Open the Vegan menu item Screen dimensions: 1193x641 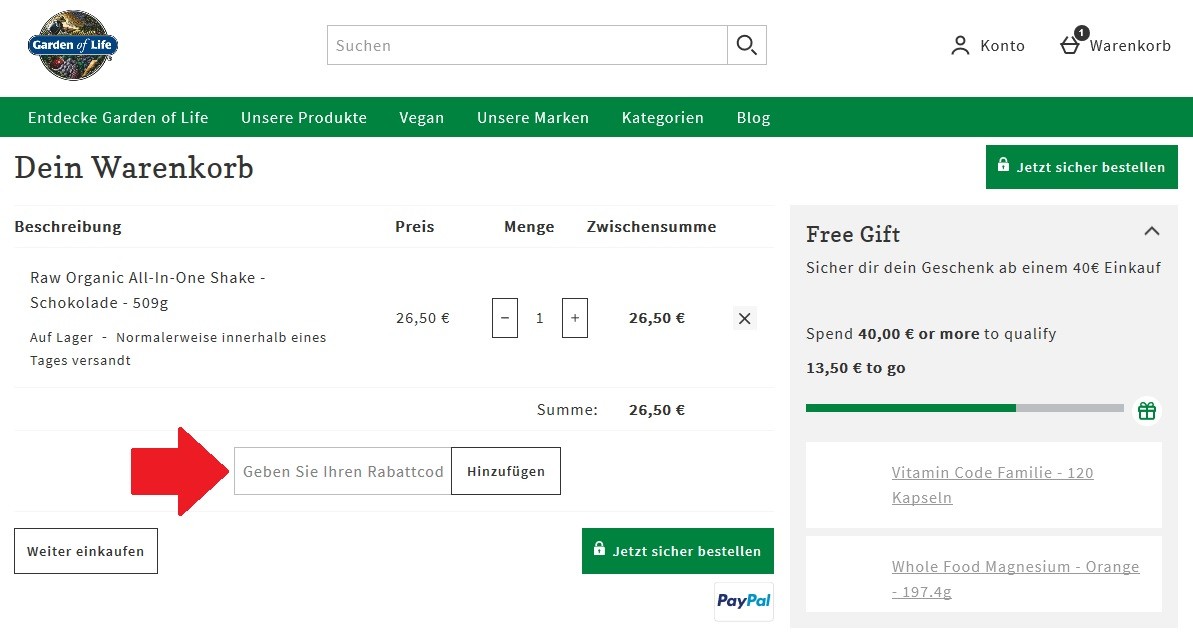422,117
